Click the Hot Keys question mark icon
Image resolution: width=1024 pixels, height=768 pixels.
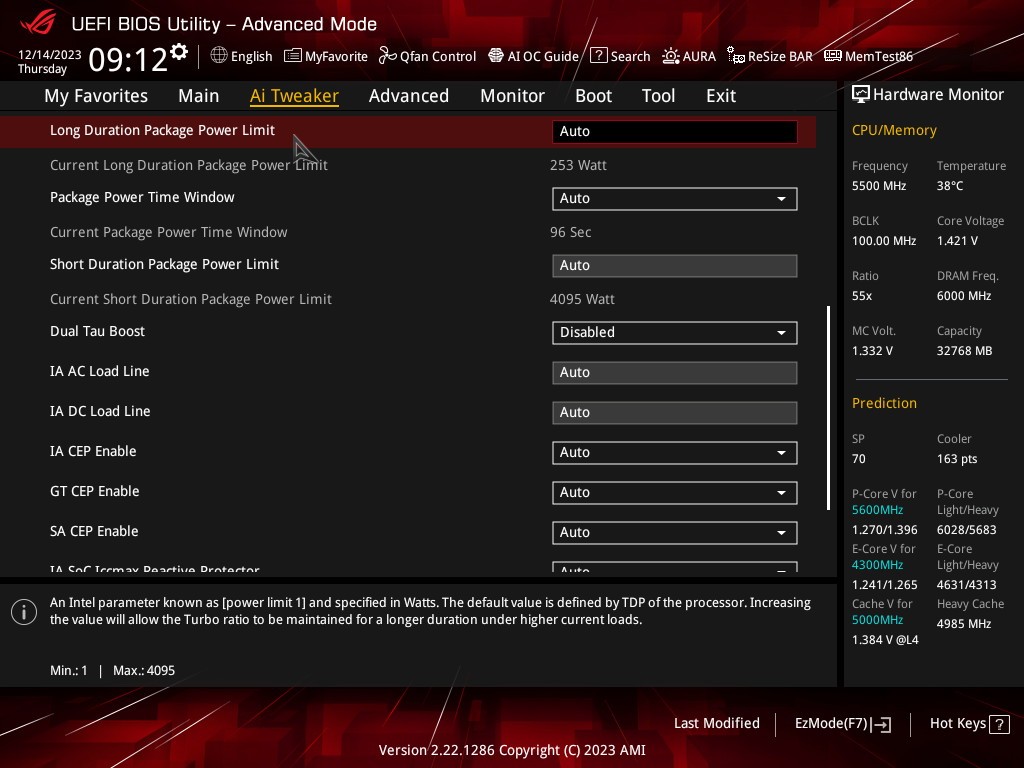pos(999,724)
